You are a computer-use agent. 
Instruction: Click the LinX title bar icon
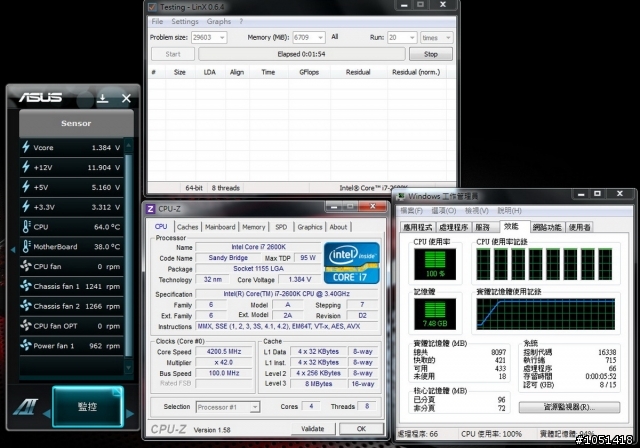[x=153, y=7]
